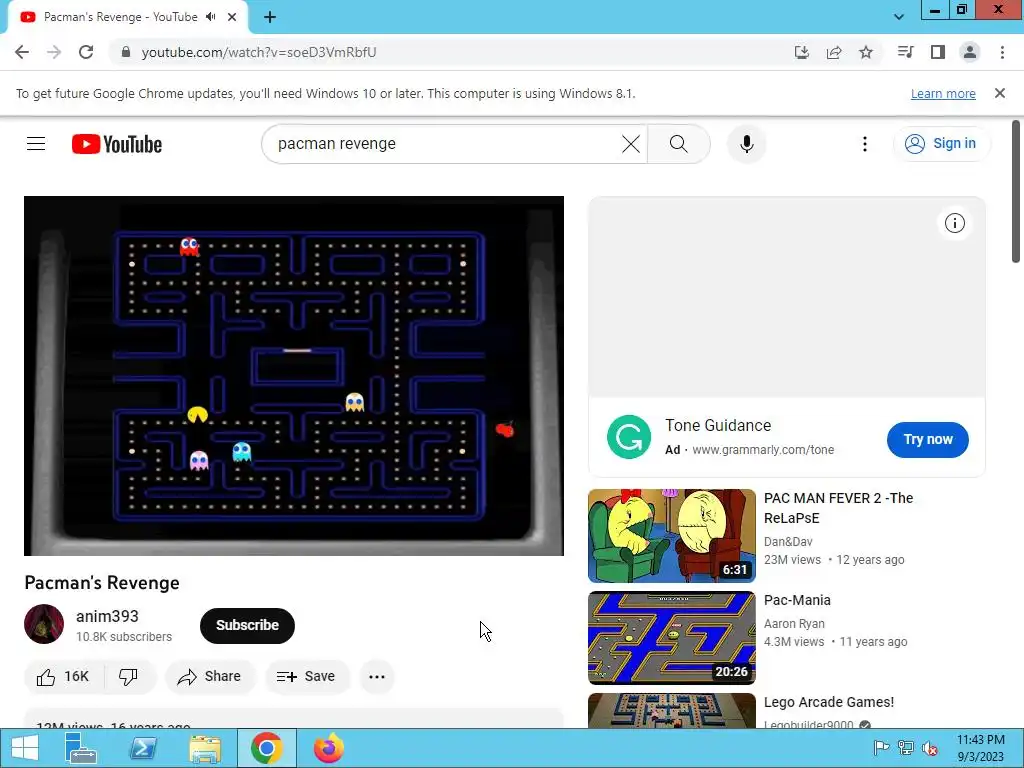Click the browser forward arrow

click(54, 52)
